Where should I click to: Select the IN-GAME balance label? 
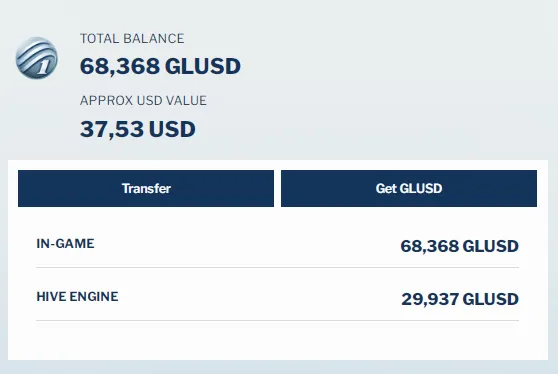(65, 243)
